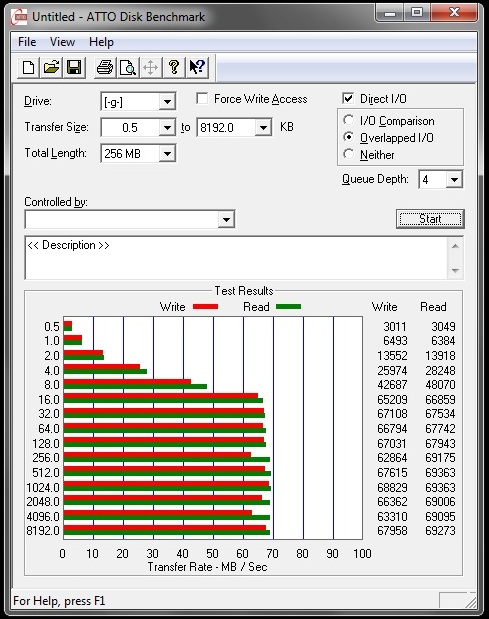The image size is (489, 619).
Task: Enable Force Write Access checkbox
Action: (202, 98)
